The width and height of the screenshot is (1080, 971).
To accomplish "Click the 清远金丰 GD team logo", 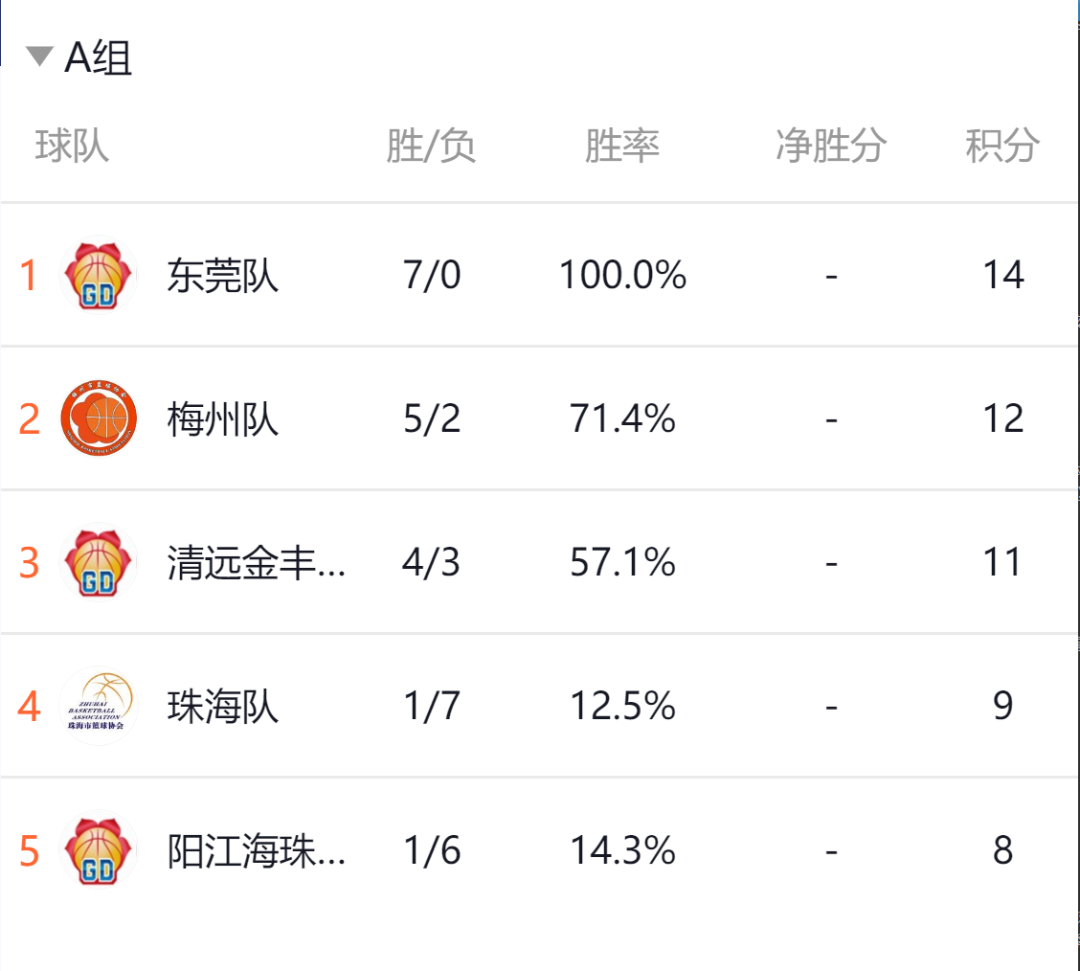I will (x=98, y=562).
